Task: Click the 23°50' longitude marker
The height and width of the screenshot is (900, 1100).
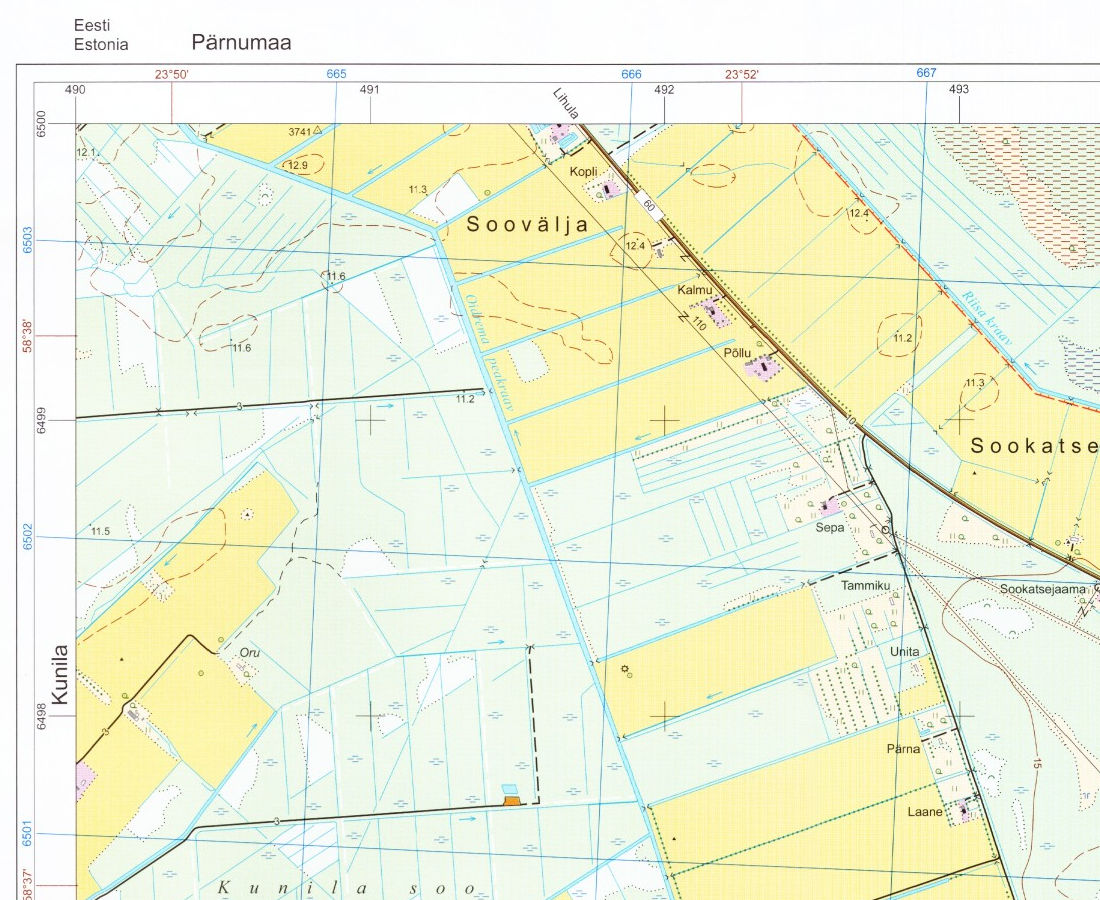Action: (171, 74)
